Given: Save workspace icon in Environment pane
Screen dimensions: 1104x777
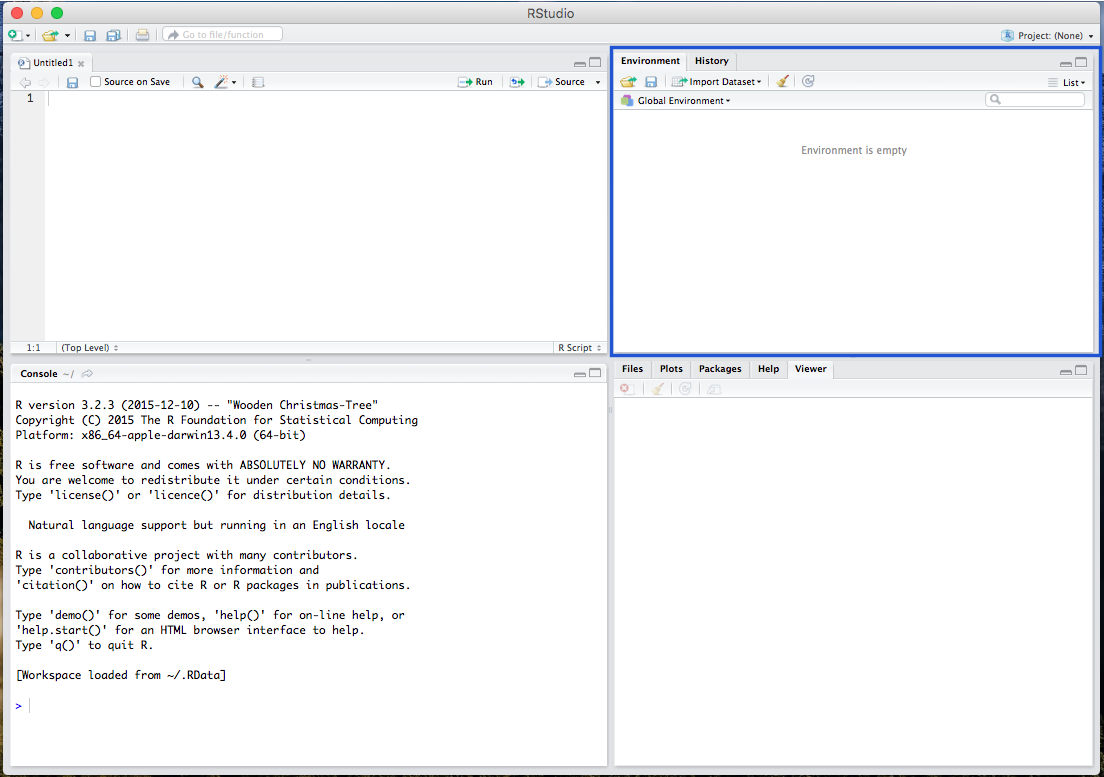Looking at the screenshot, I should (651, 82).
